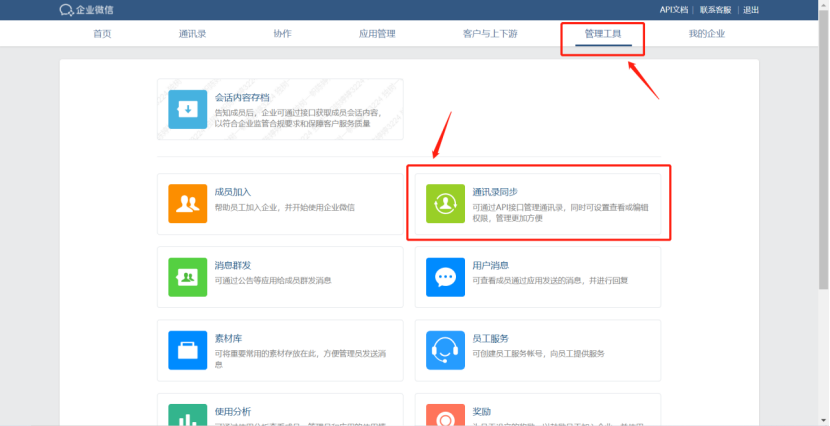Switch to the 我的企业 tab

coord(707,34)
